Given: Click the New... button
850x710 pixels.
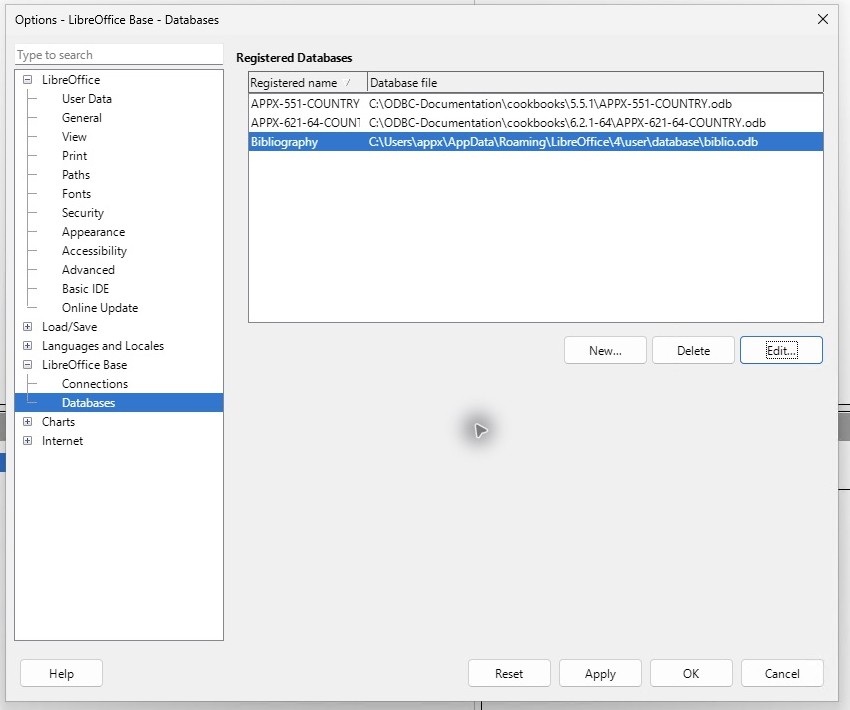Looking at the screenshot, I should [x=605, y=350].
